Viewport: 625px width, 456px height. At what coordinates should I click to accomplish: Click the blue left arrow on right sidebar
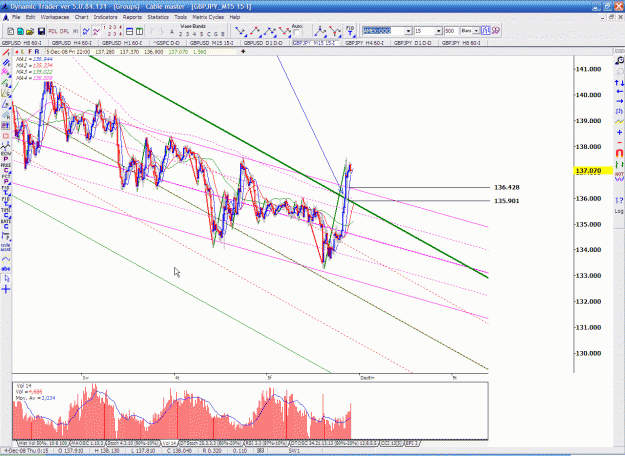619,92
